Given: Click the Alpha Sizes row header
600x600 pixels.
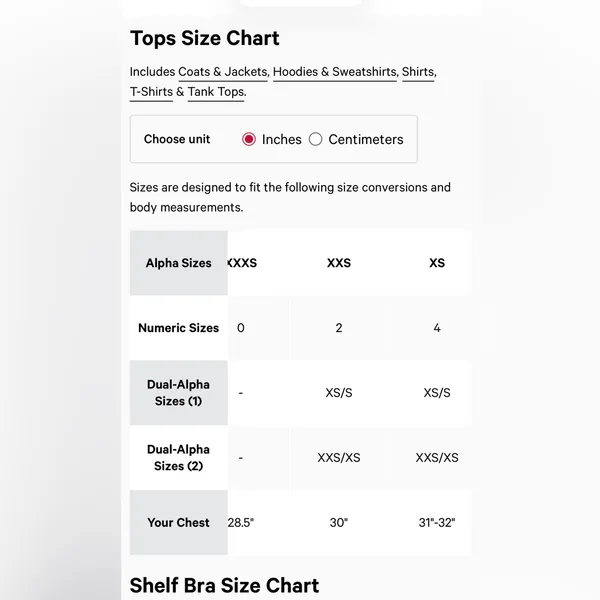Looking at the screenshot, I should [x=179, y=263].
